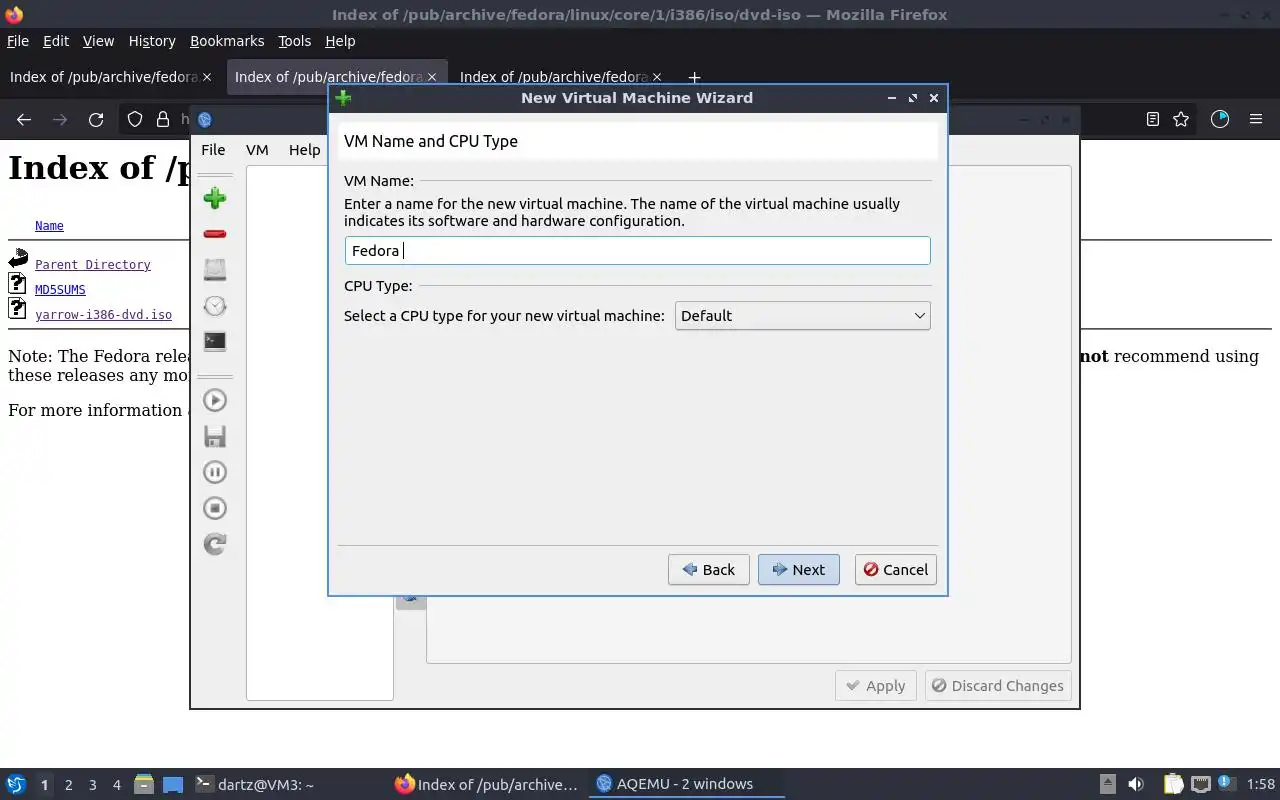1280x800 pixels.
Task: Click Discard Changes button in AQEMU
Action: 998,686
